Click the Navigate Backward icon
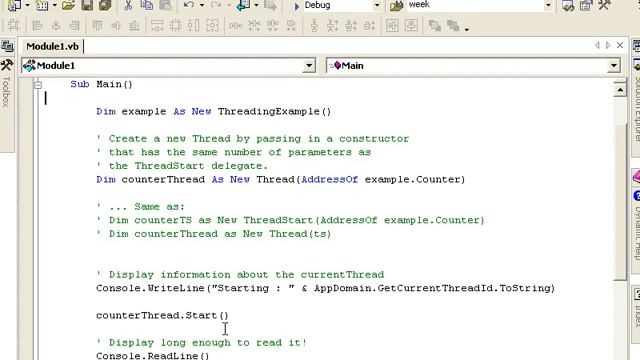Screen dimensions: 640x360 point(244,5)
